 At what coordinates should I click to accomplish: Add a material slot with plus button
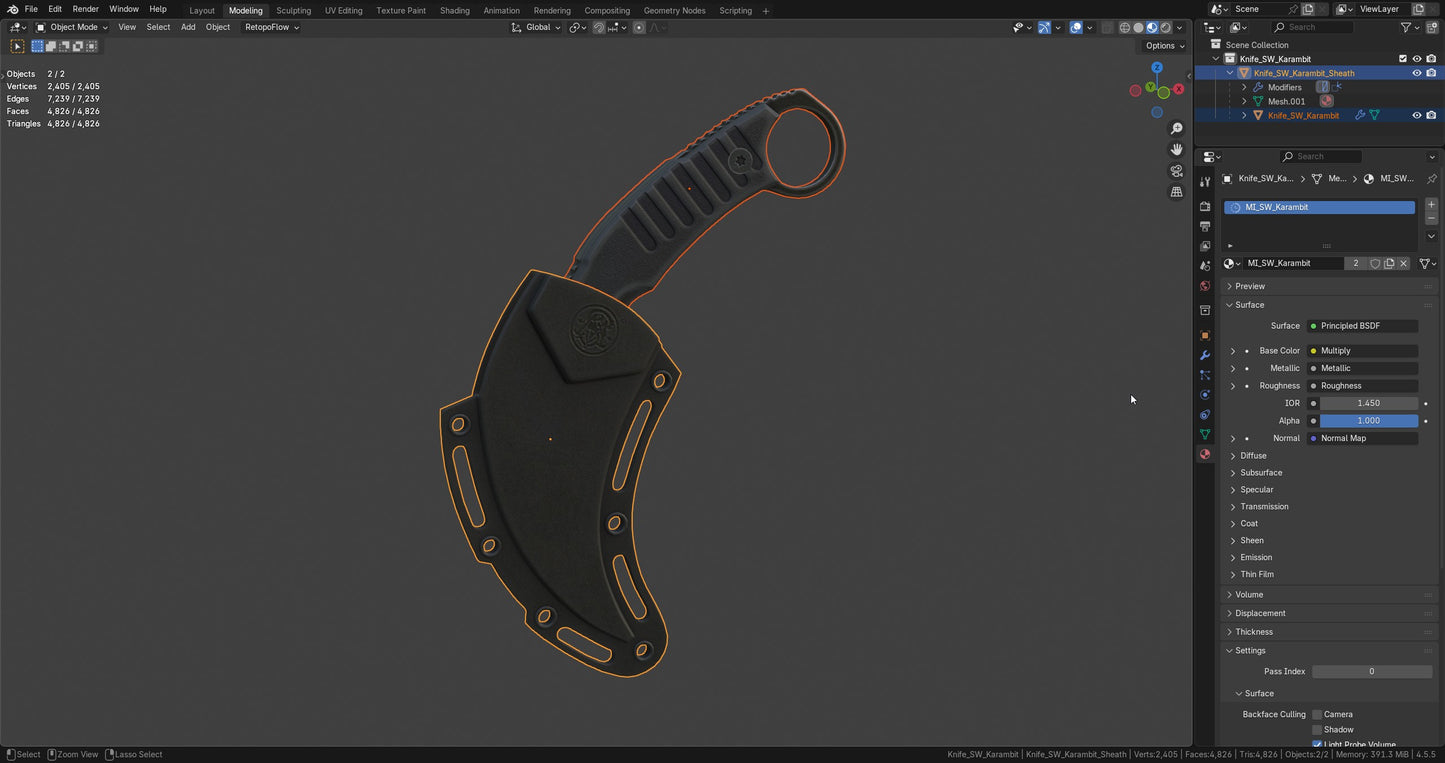tap(1431, 205)
